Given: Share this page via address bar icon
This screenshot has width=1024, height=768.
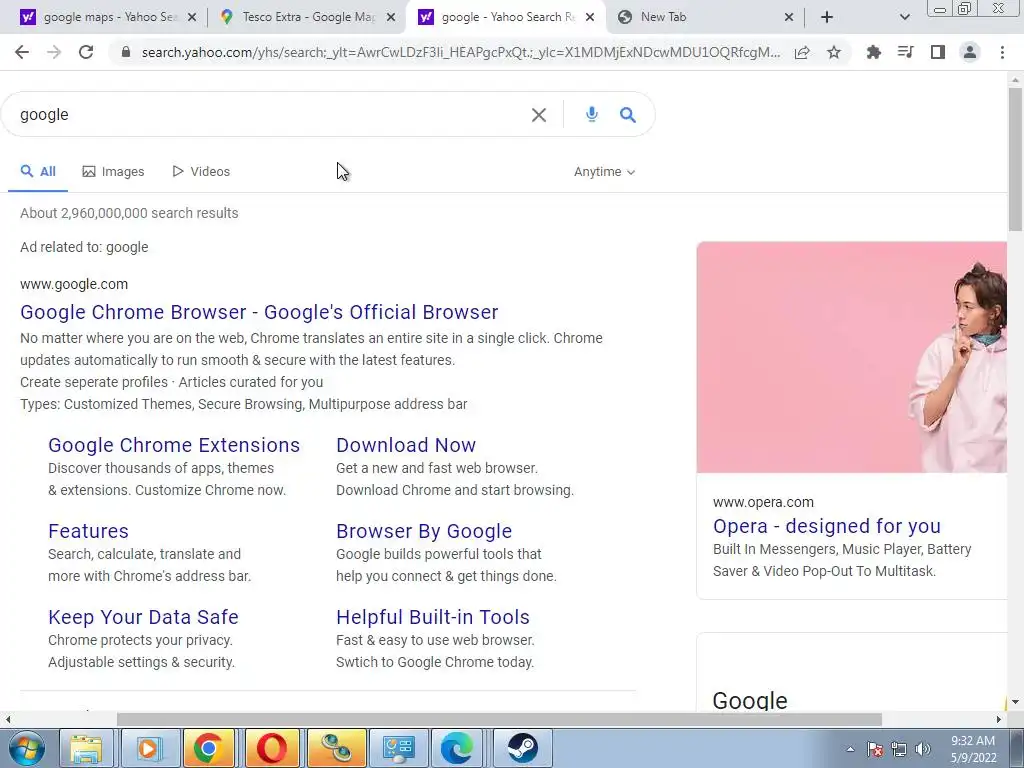Looking at the screenshot, I should click(802, 52).
